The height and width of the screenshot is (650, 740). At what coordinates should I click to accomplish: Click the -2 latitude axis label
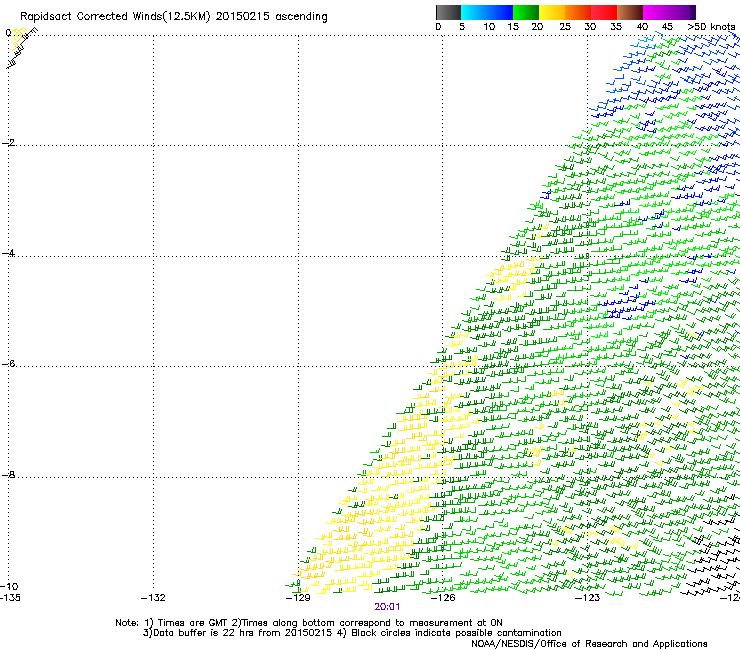pos(8,142)
